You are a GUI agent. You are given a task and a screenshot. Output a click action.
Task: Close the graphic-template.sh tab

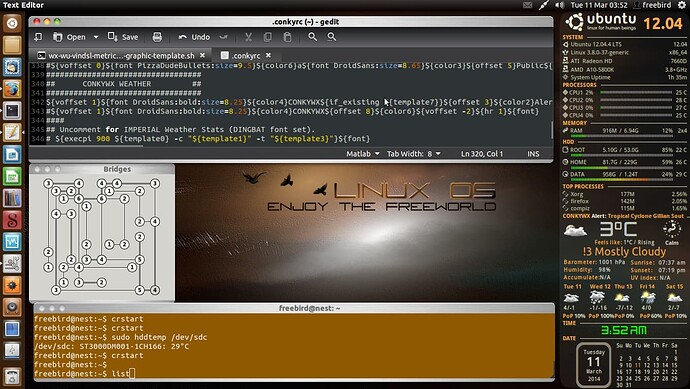tap(202, 55)
